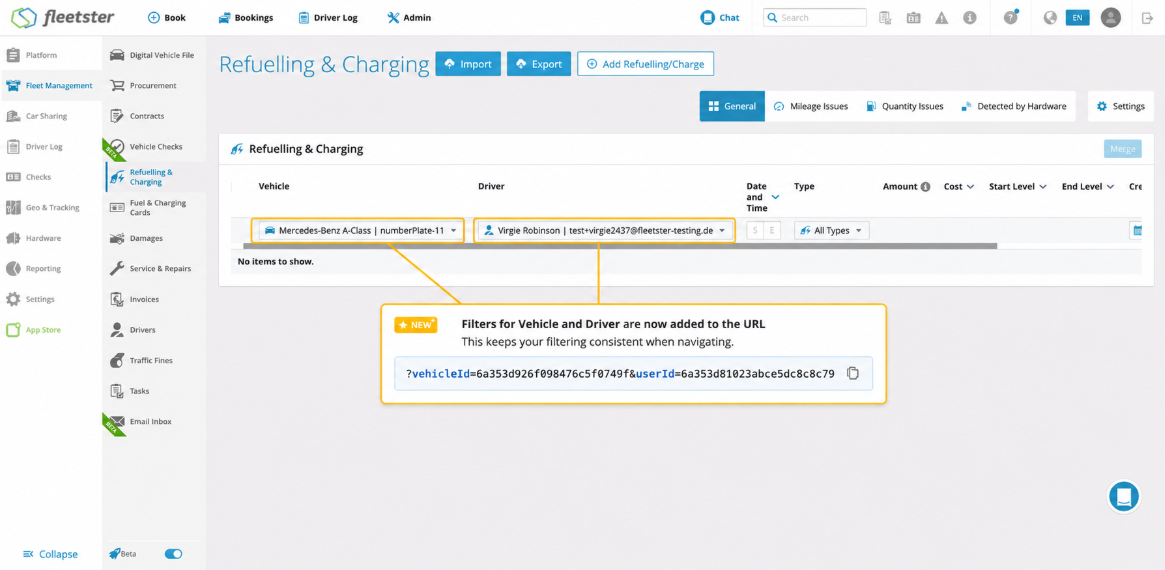Open the Driver Log top menu
Screen dimensions: 1165x570
(x=328, y=18)
